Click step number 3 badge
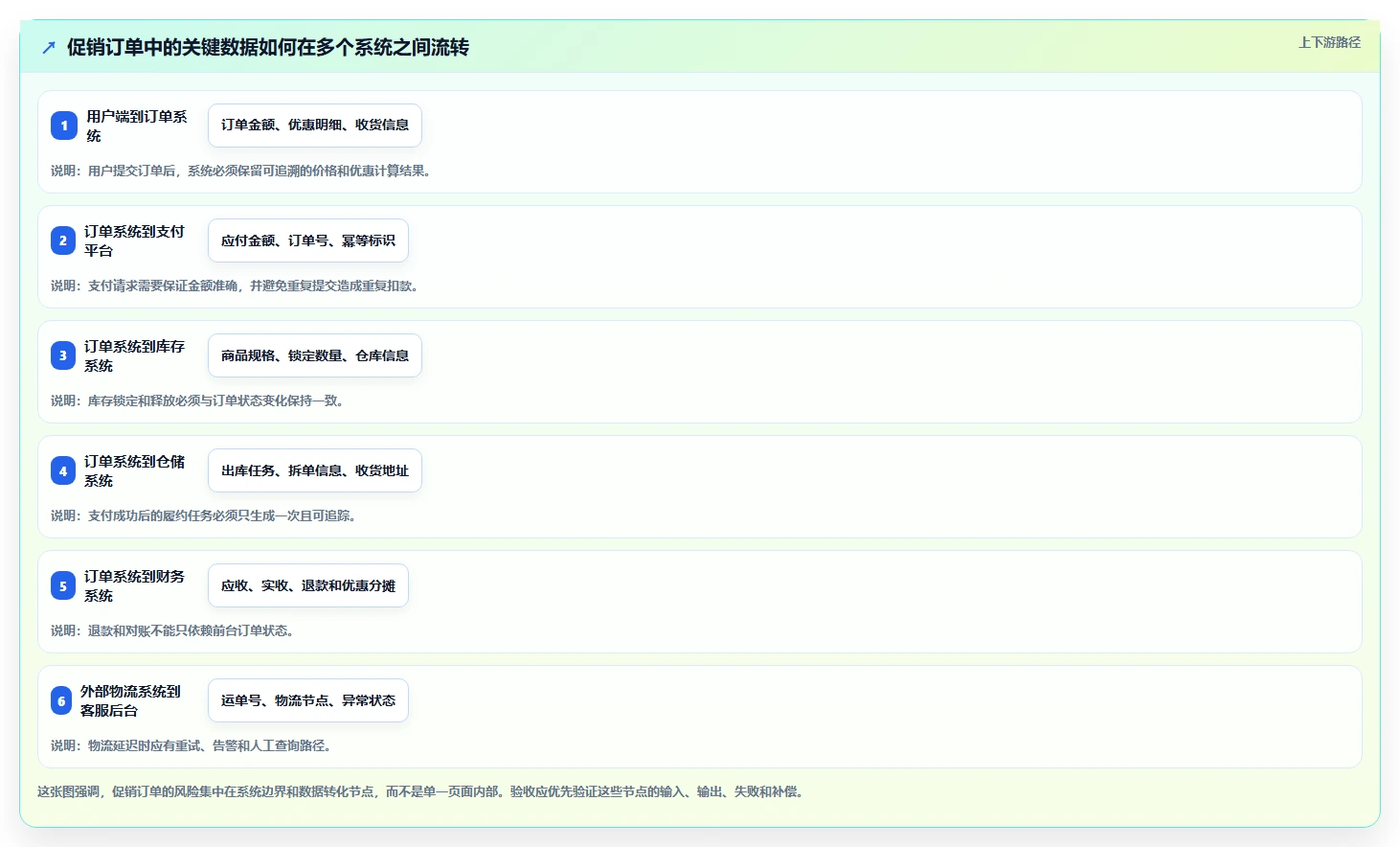 (x=63, y=355)
